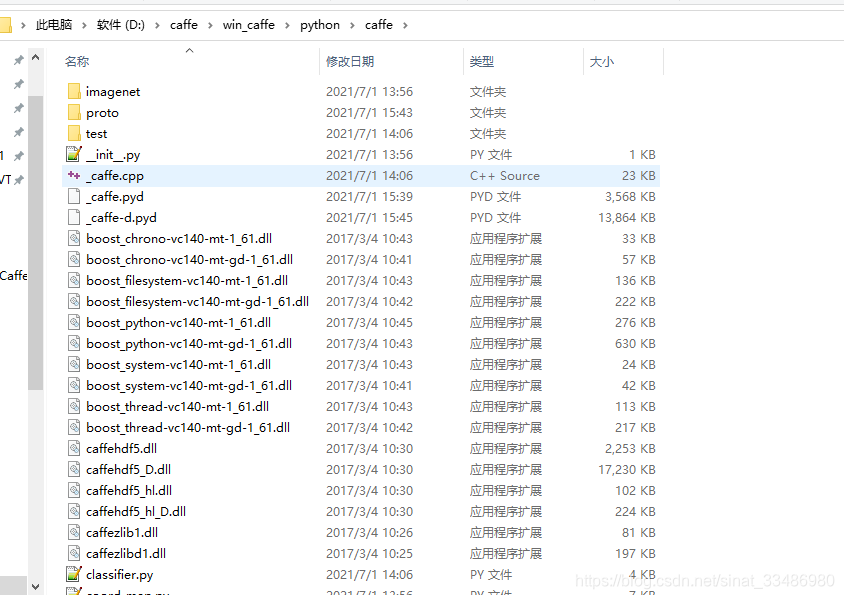Click icon of boost_python-vc140-mt-gd-1_61.dll

point(74,343)
